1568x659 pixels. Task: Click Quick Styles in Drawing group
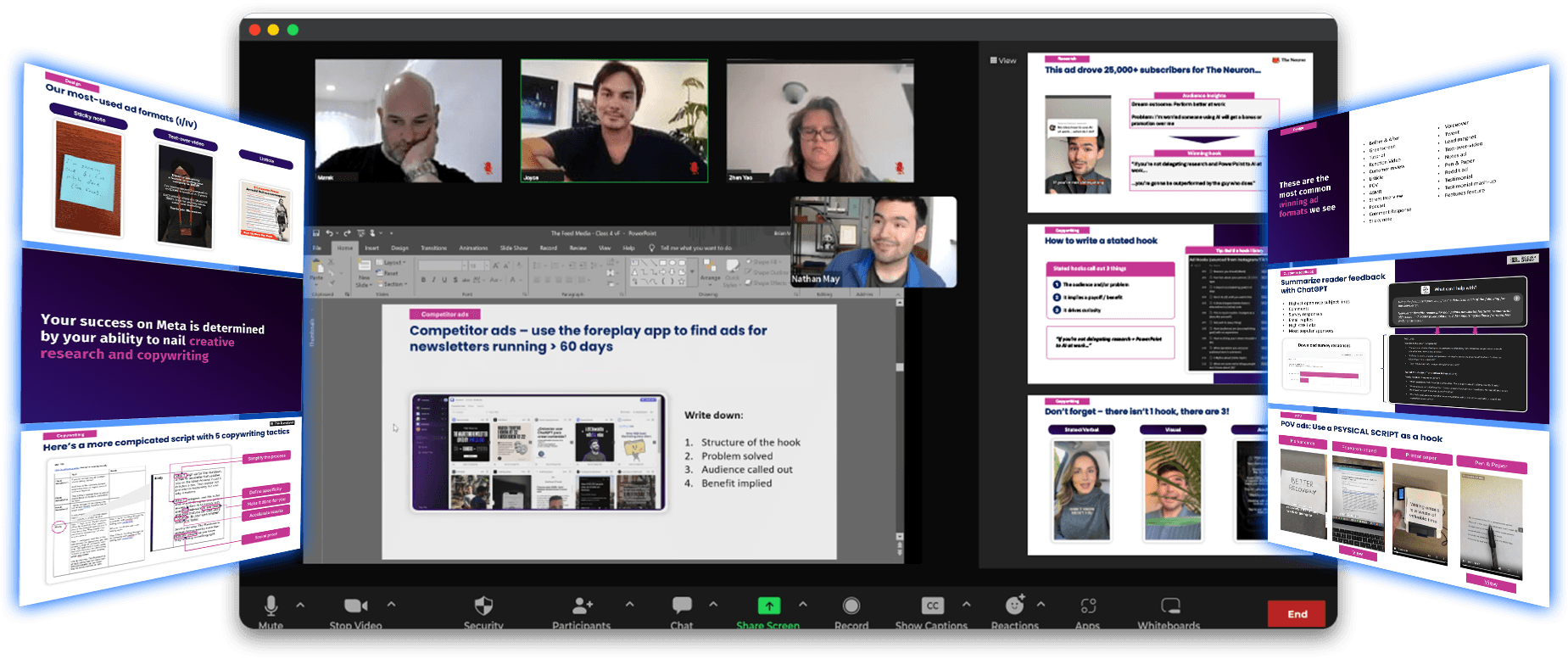click(733, 273)
